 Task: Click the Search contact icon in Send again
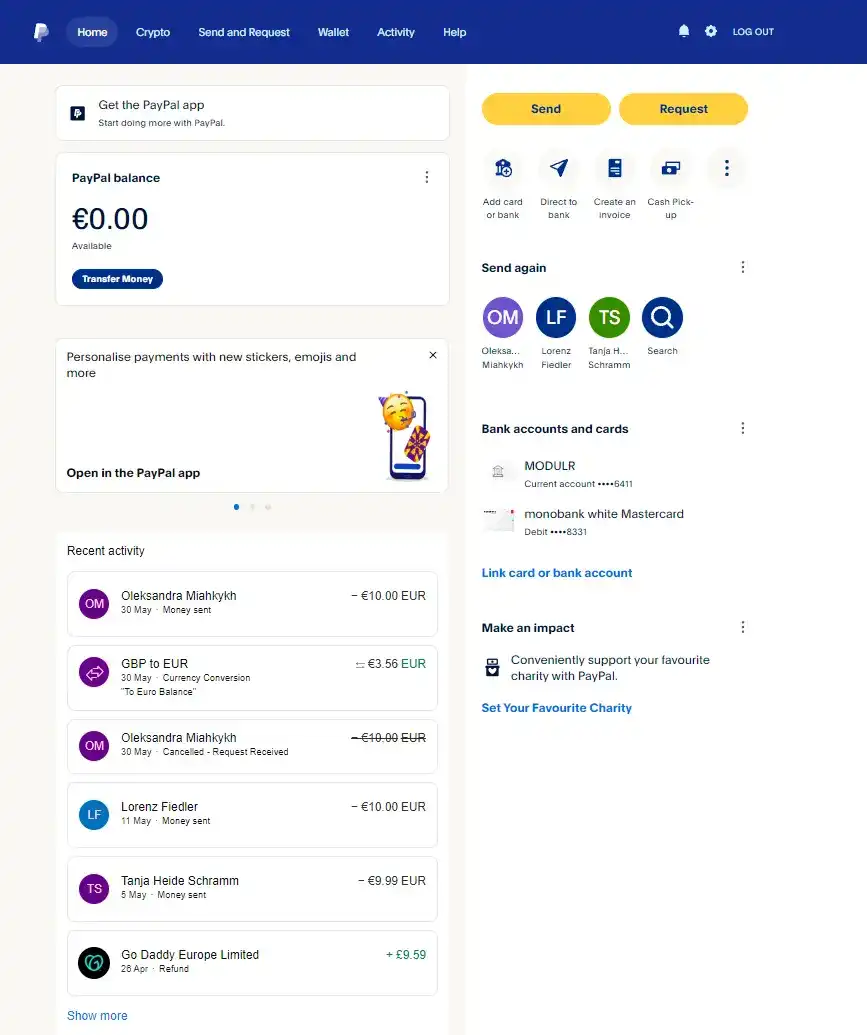[662, 318]
